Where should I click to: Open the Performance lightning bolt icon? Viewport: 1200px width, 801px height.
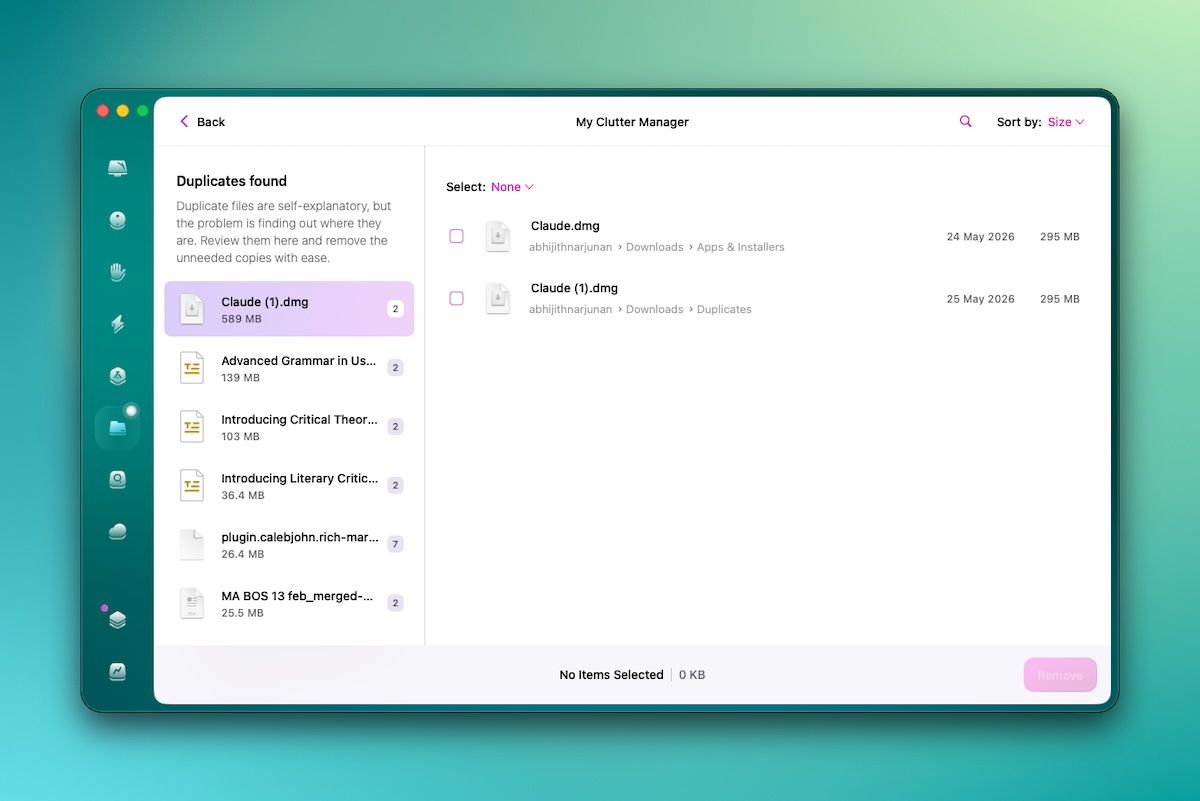(117, 324)
